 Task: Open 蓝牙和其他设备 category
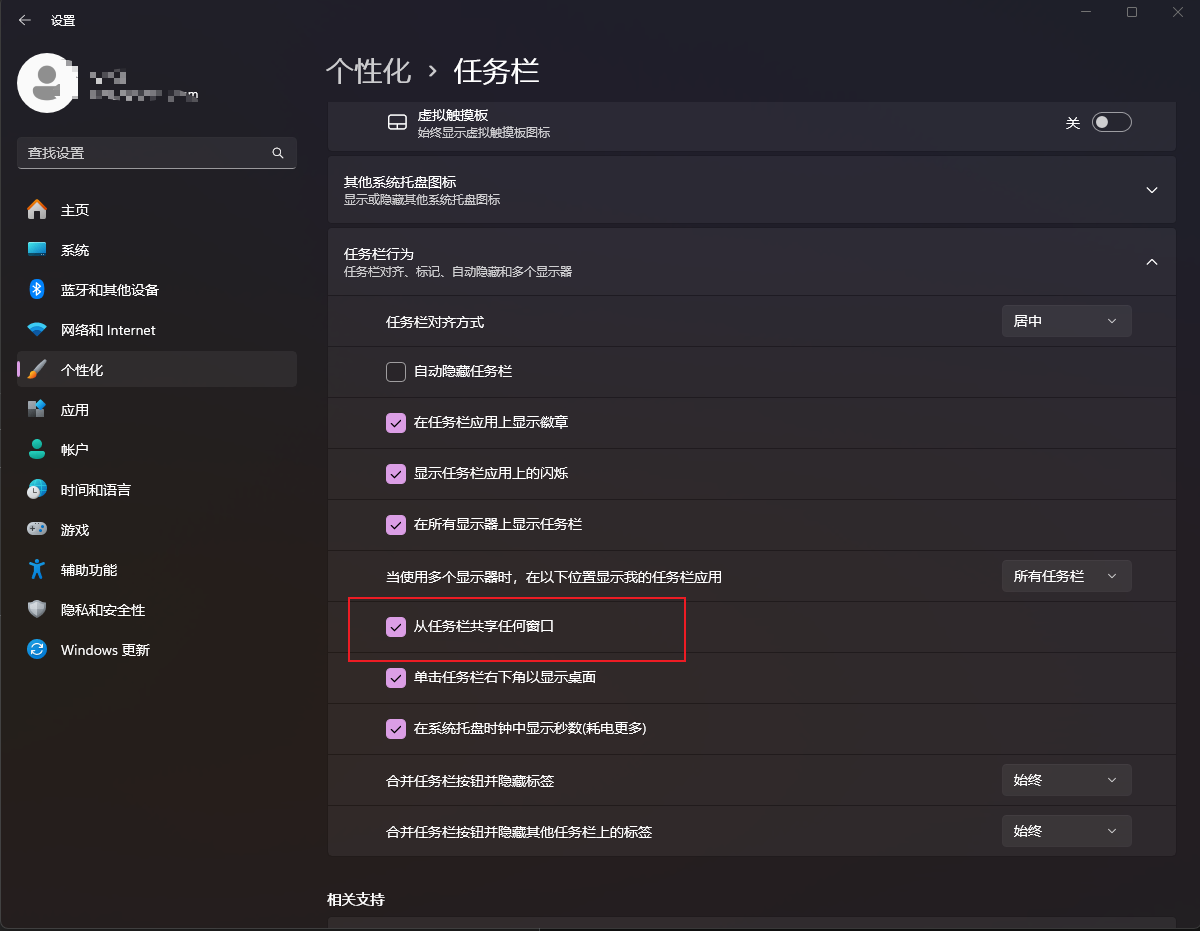point(157,290)
